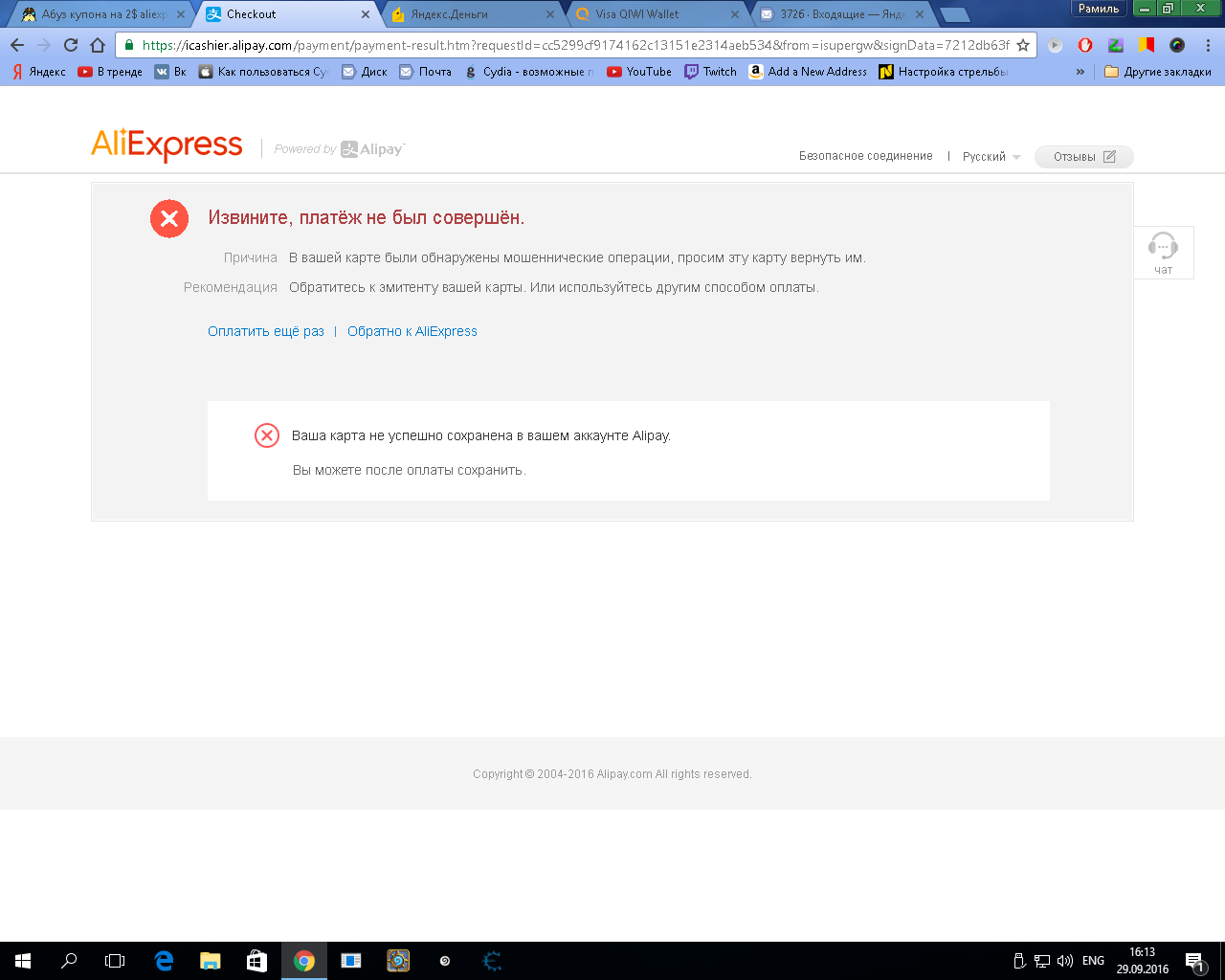Screen dimensions: 1225x980
Task: Click the Оплатить ещё раз link
Action: (266, 331)
